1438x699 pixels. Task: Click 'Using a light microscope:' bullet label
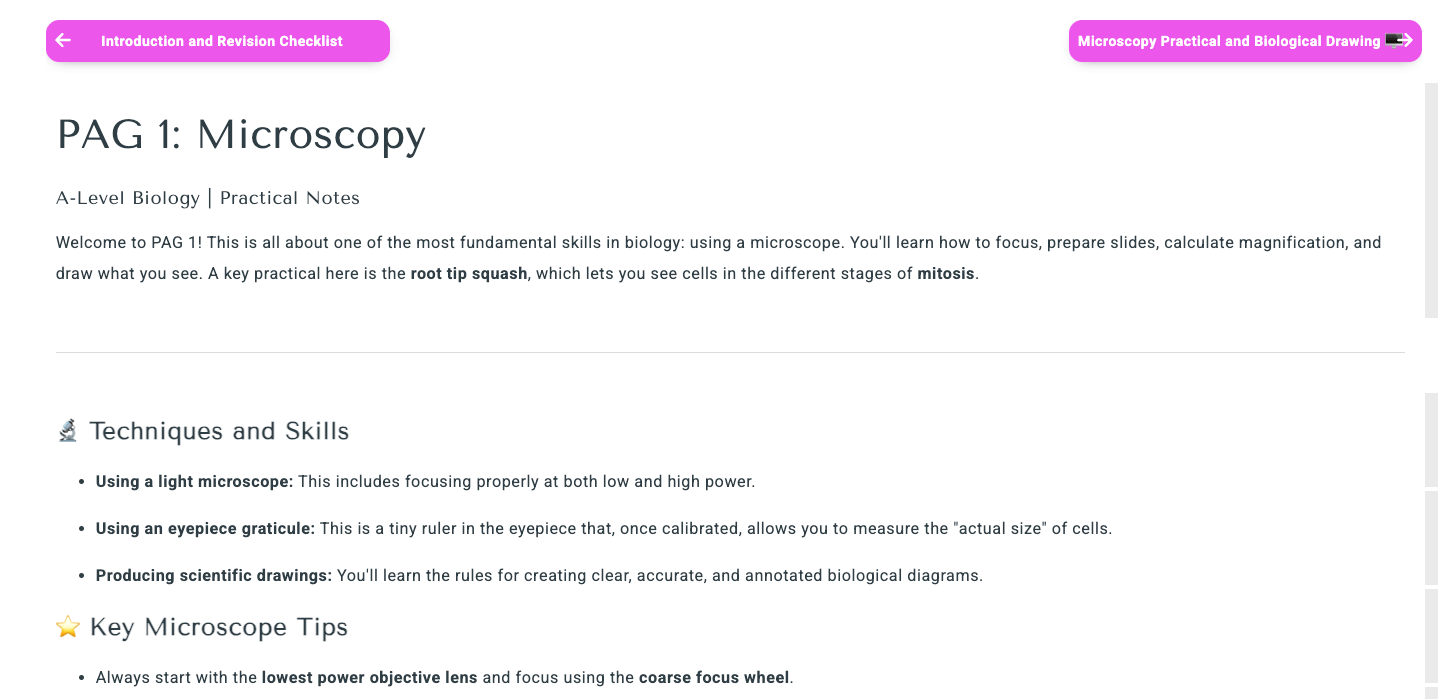[x=194, y=481]
